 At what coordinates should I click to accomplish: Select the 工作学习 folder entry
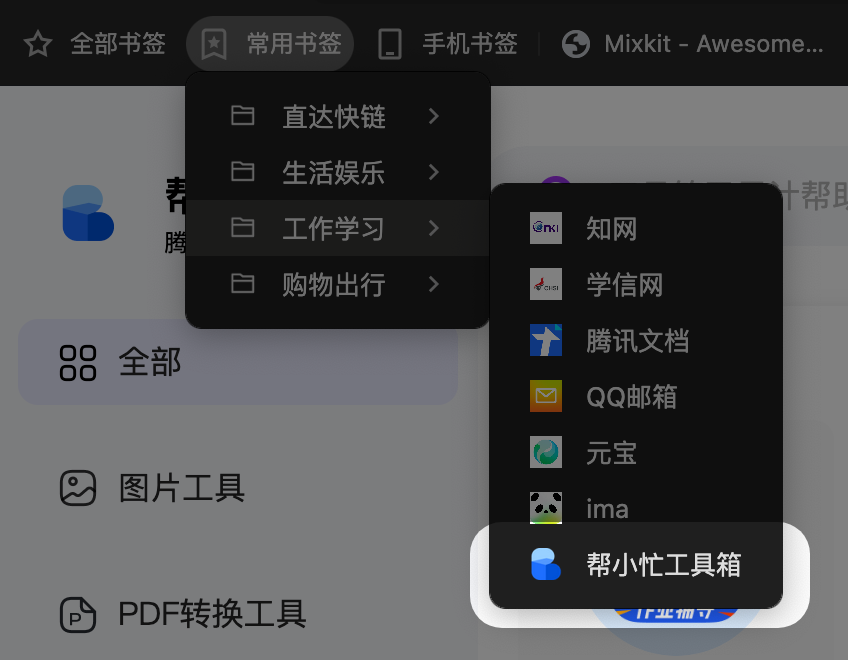click(x=337, y=228)
